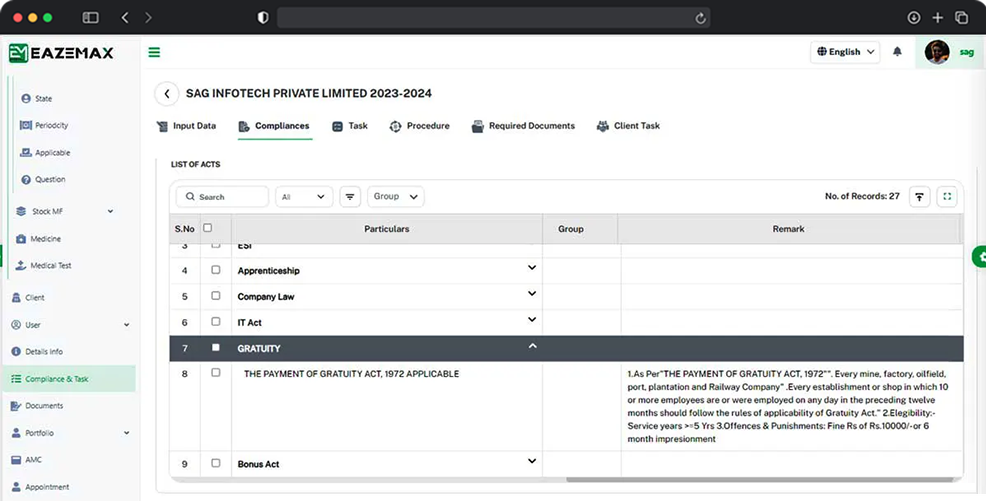
Task: Click the browser address bar
Action: point(494,18)
